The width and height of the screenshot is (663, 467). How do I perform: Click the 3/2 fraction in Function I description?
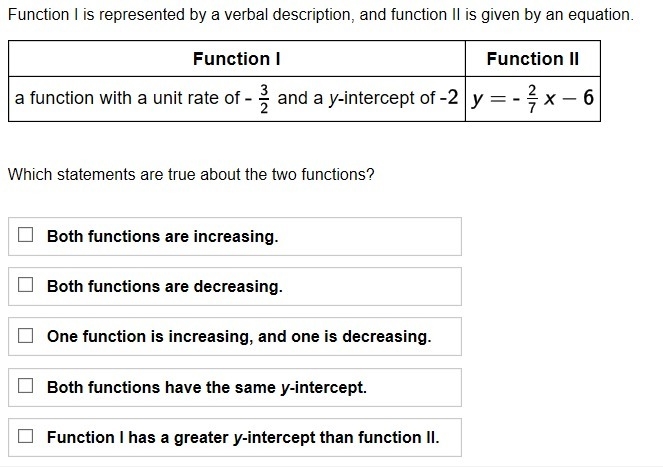point(264,99)
